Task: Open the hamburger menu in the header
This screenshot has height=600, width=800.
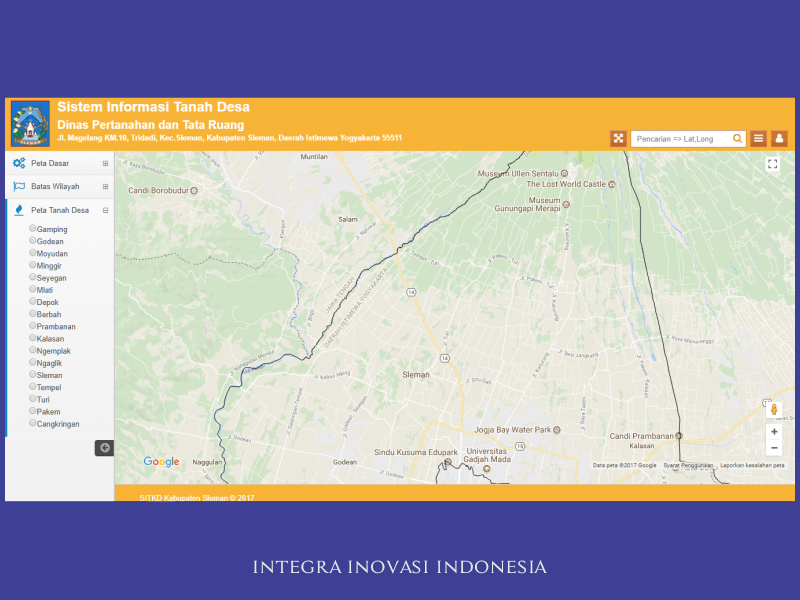Action: [759, 139]
